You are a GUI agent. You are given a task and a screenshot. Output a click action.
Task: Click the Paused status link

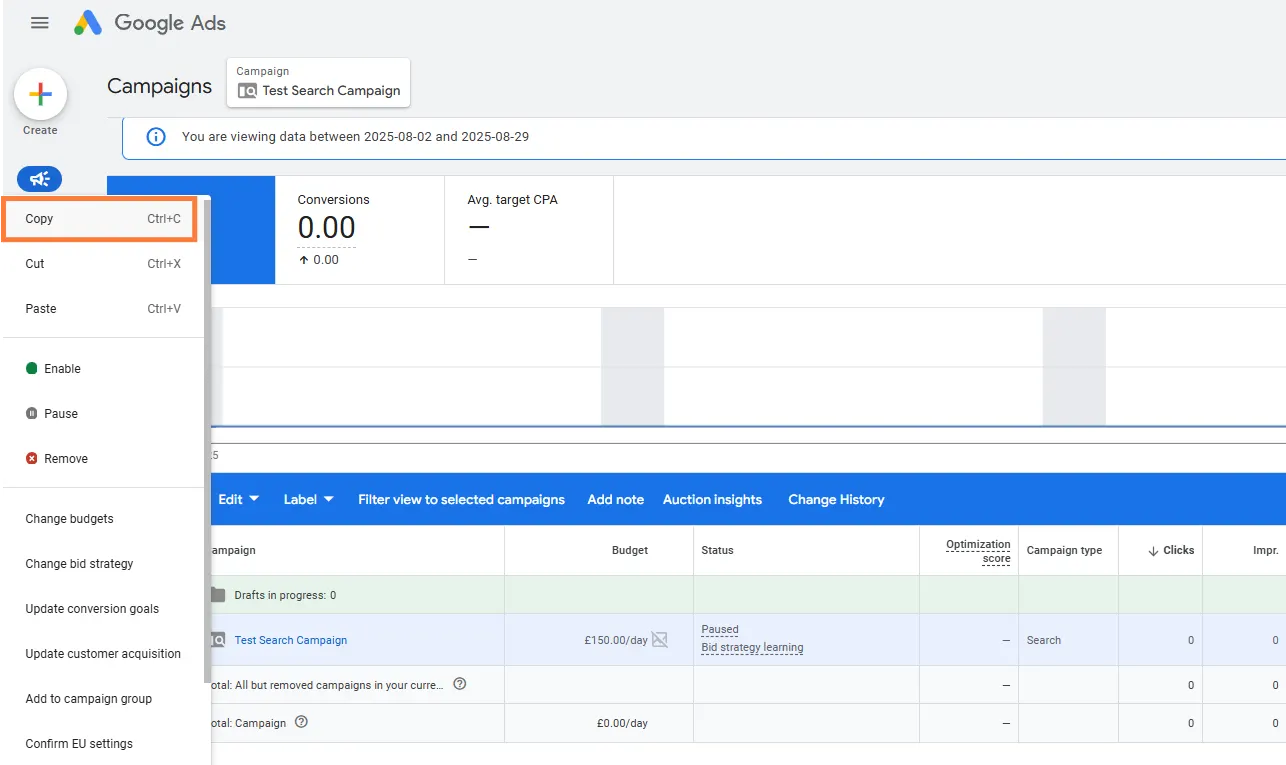pyautogui.click(x=720, y=630)
